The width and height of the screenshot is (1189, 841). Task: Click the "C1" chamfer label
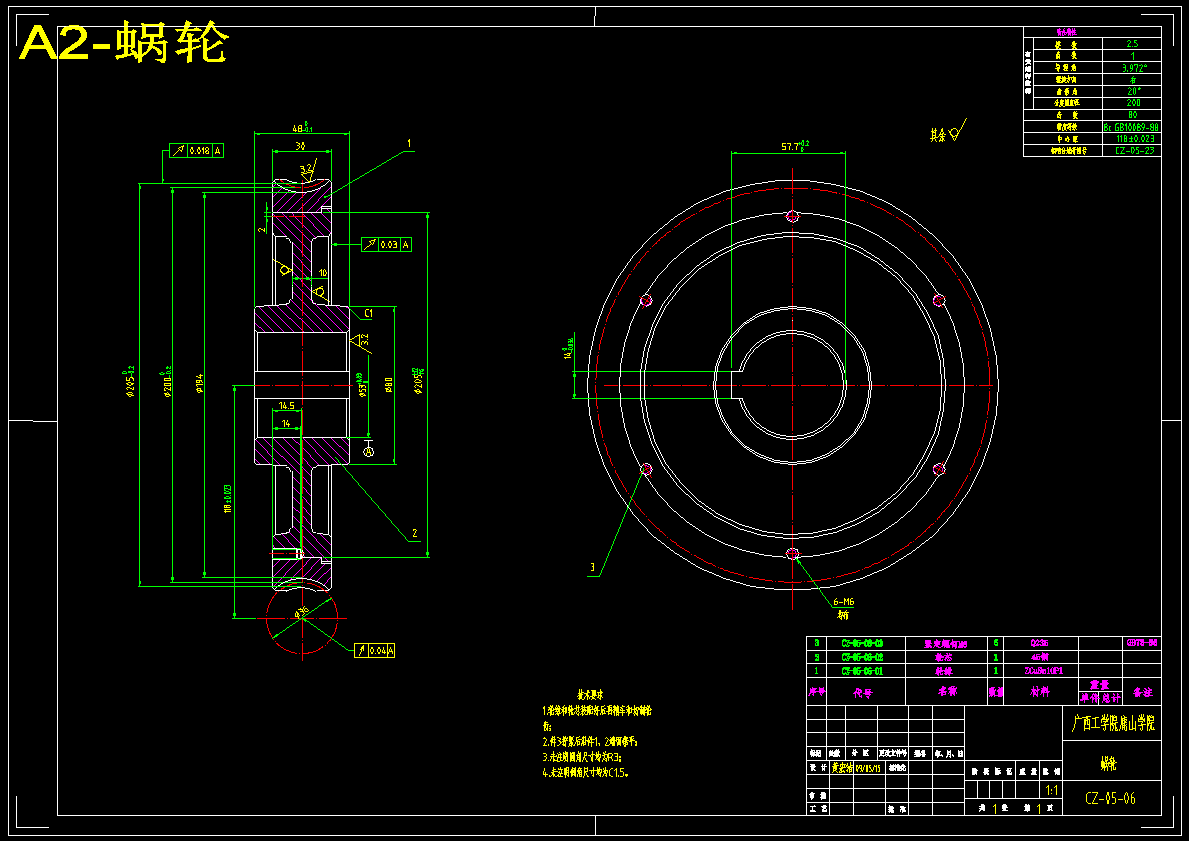point(369,312)
